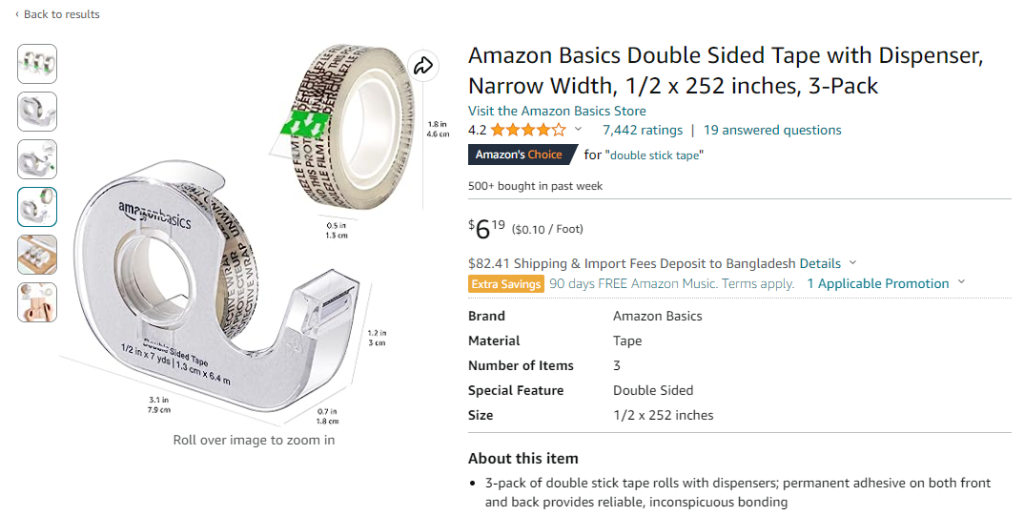Viewport: 1024px width, 516px height.
Task: Select first thumbnail showing three tape rolls
Action: (37, 64)
